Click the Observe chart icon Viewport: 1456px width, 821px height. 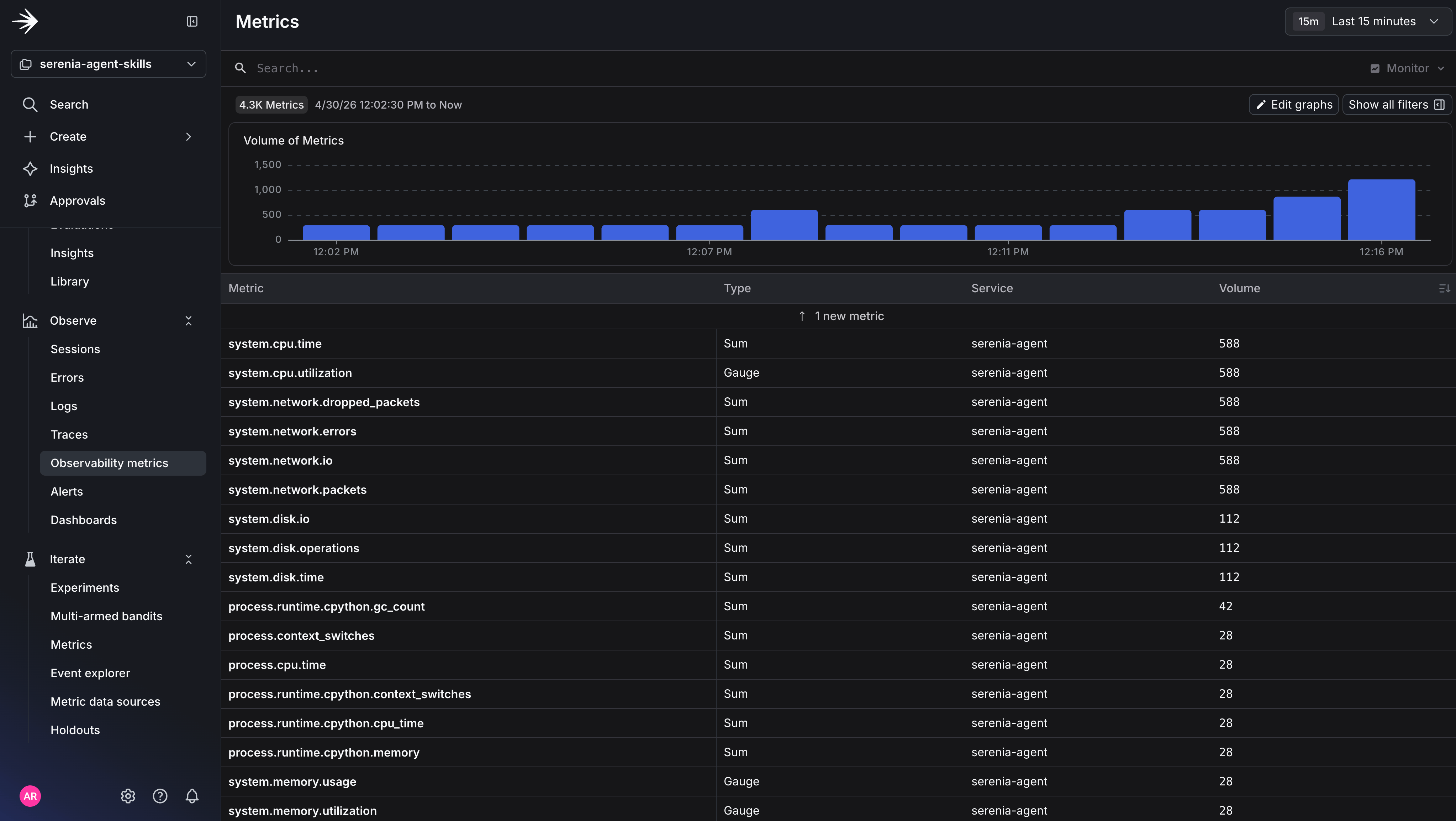30,320
